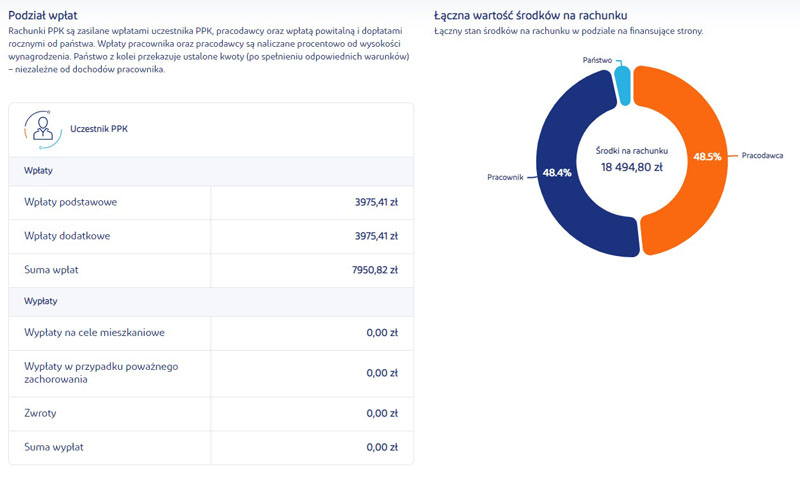Click the 48.5% label on the chart
The height and width of the screenshot is (478, 800).
tap(706, 156)
